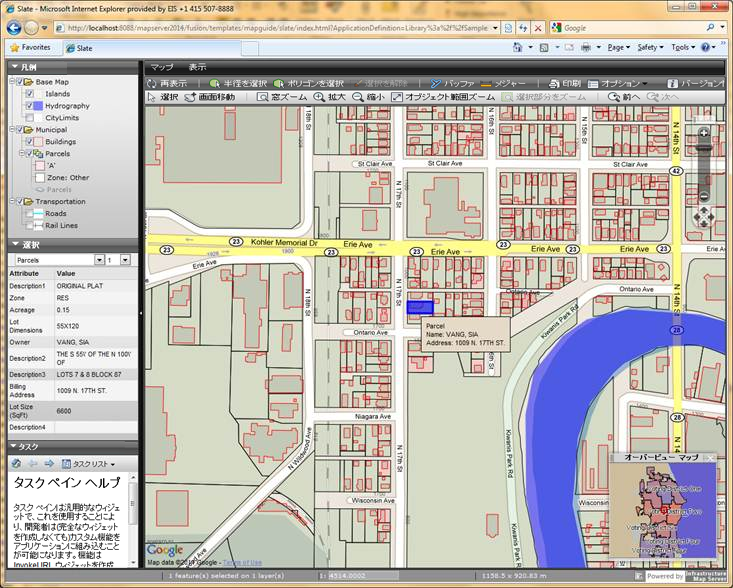Activate the 窓ズーム window zoom tool
The width and height of the screenshot is (733, 588).
[282, 97]
